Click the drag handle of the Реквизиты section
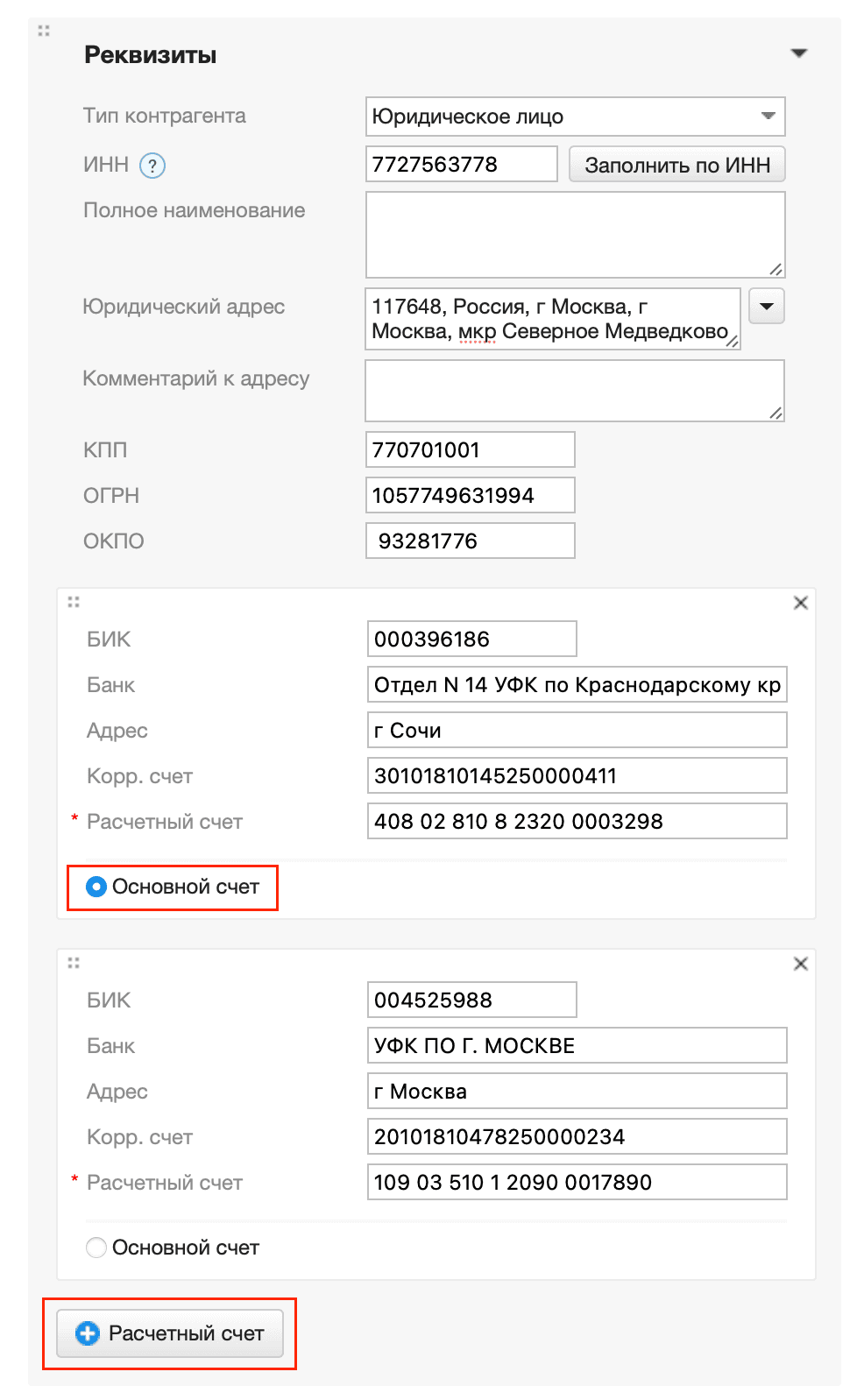The height and width of the screenshot is (1400, 864). (x=44, y=31)
